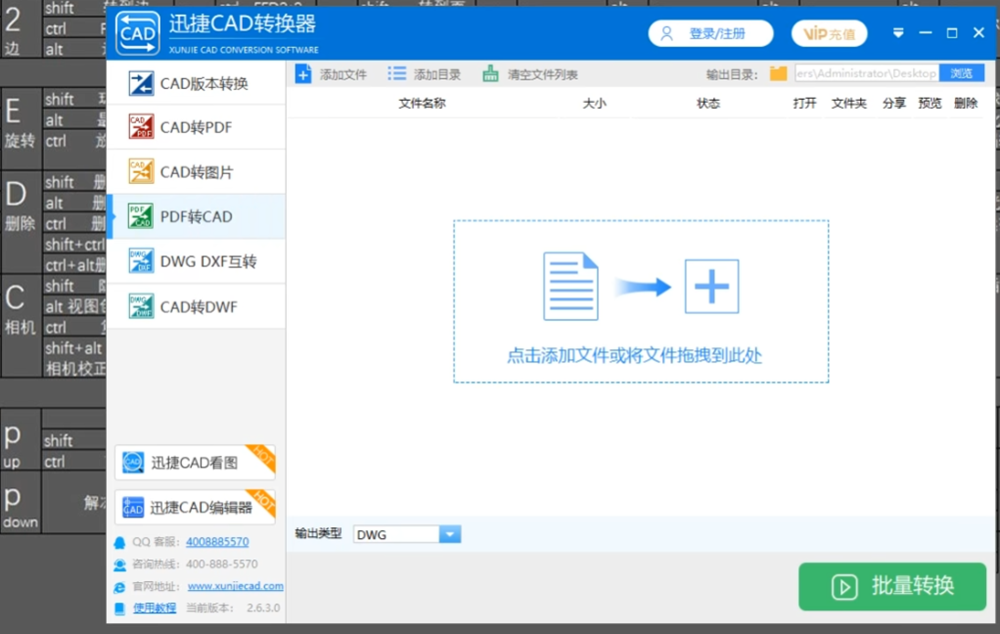The height and width of the screenshot is (634, 1000).
Task: Click the 'shift+ctrl' row in background window
Action: coord(75,244)
